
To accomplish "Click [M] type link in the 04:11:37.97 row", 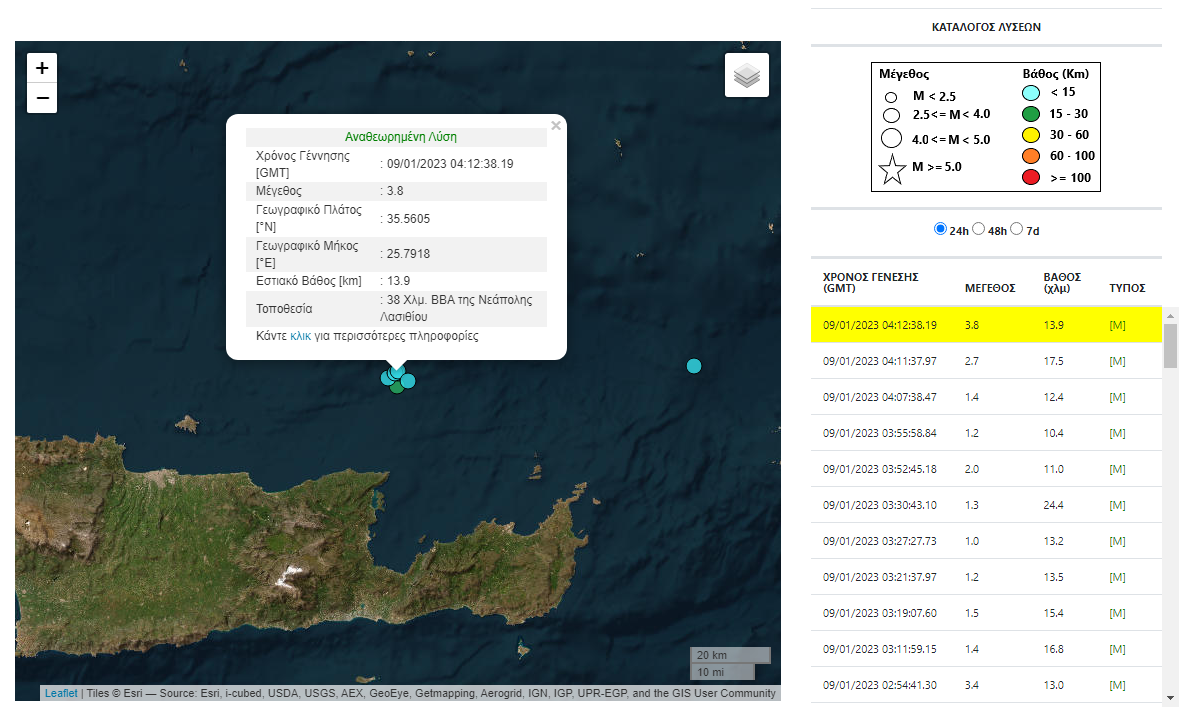I will [1117, 361].
